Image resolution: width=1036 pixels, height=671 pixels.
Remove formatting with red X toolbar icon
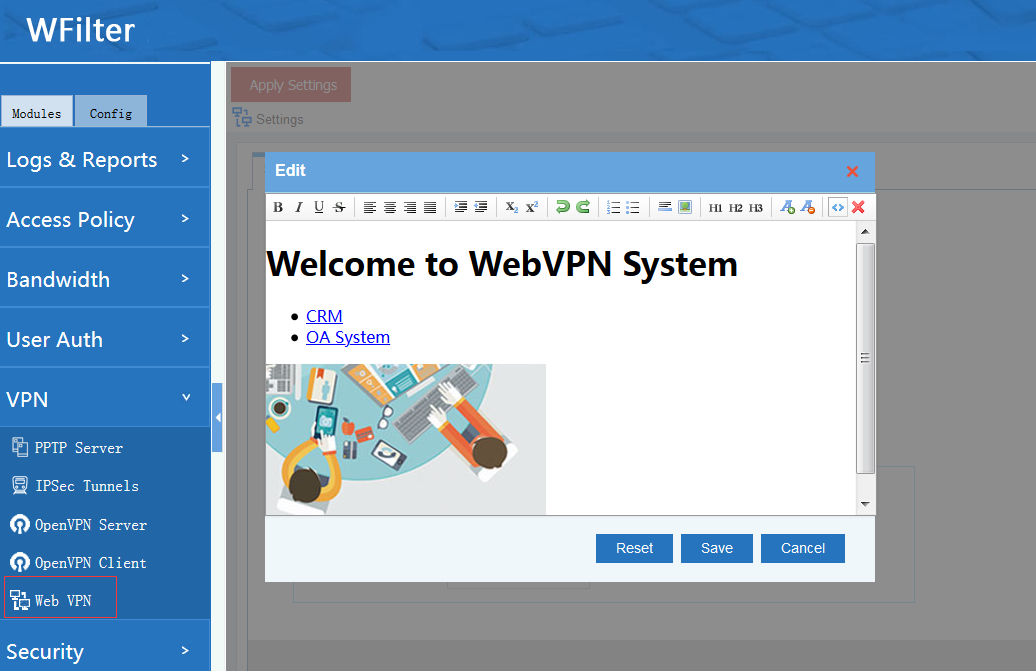pos(858,207)
